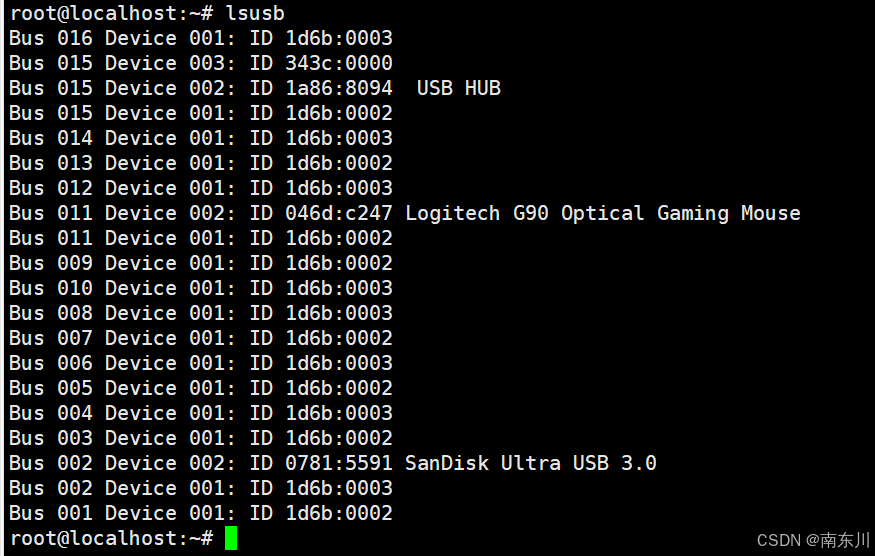Click the Bus 014 Device 001 line
Image resolution: width=875 pixels, height=556 pixels.
coord(201,138)
